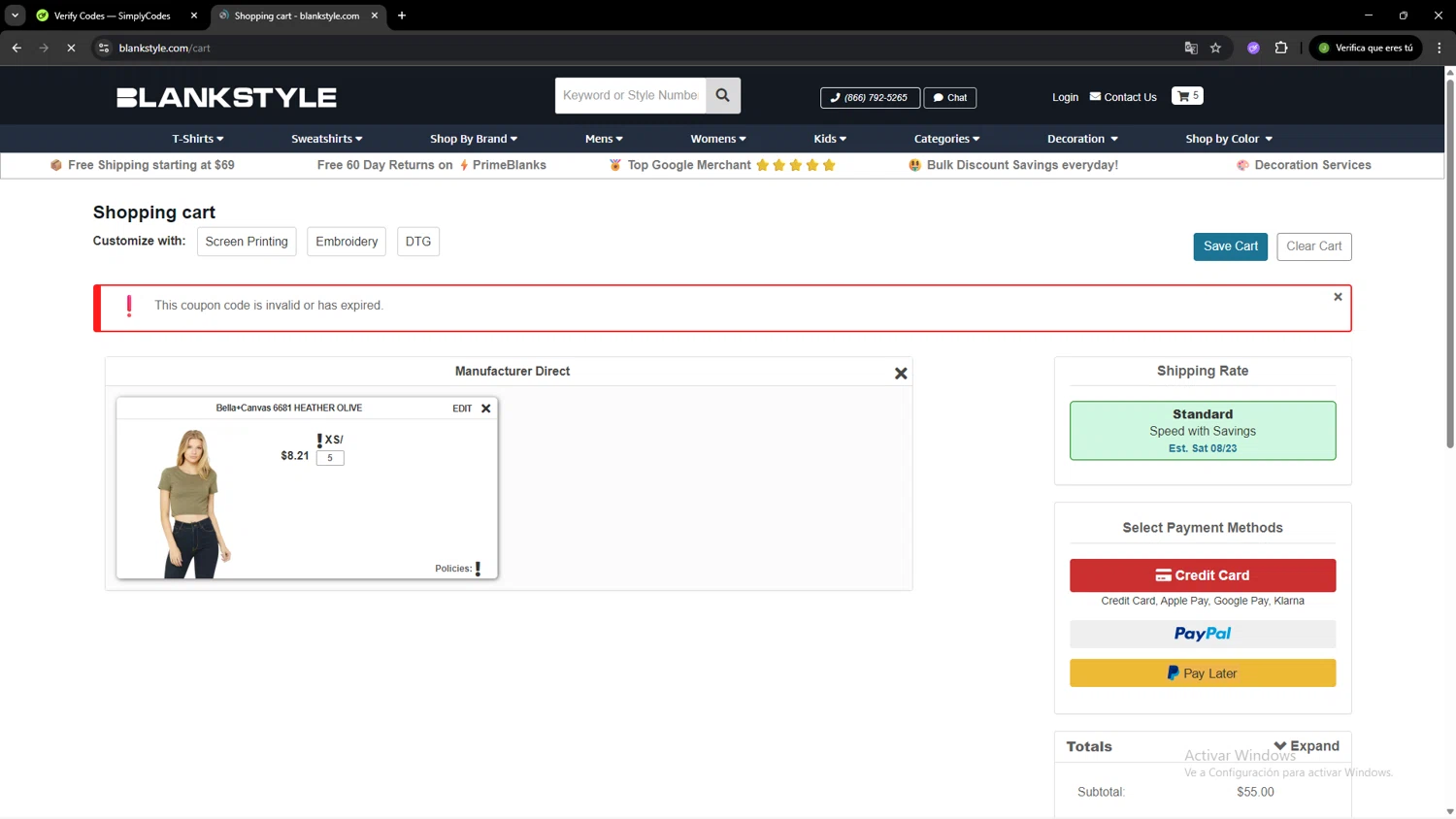The height and width of the screenshot is (819, 1456).
Task: Edit the Bella+Canvas cart item
Action: click(x=462, y=409)
